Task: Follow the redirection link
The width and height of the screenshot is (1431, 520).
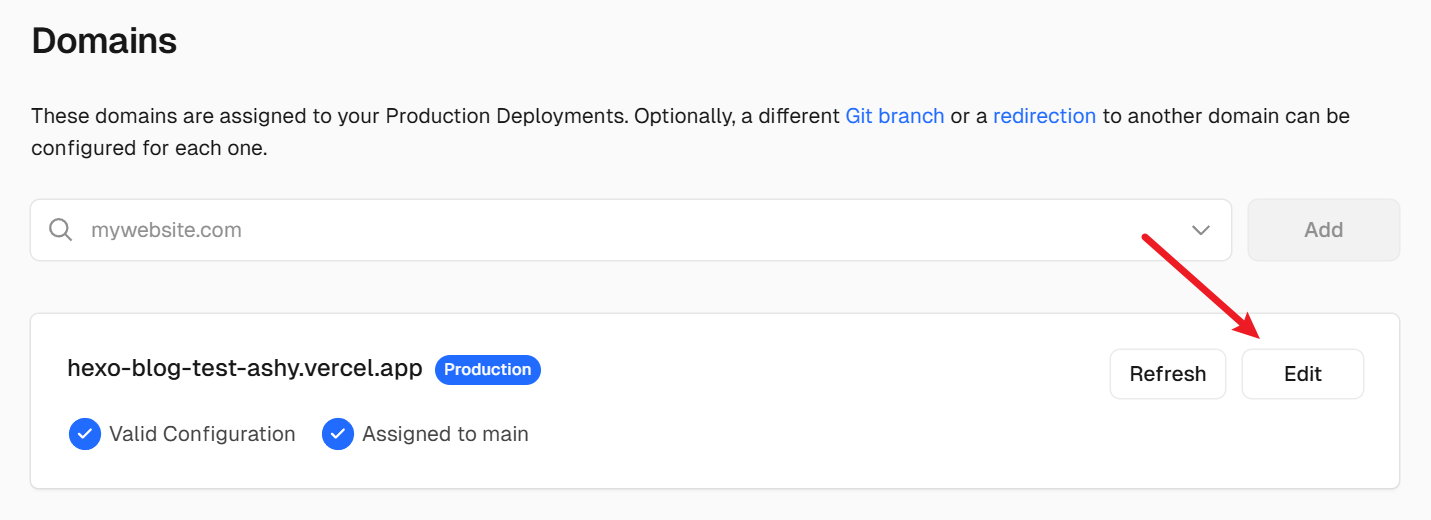Action: pos(1044,116)
